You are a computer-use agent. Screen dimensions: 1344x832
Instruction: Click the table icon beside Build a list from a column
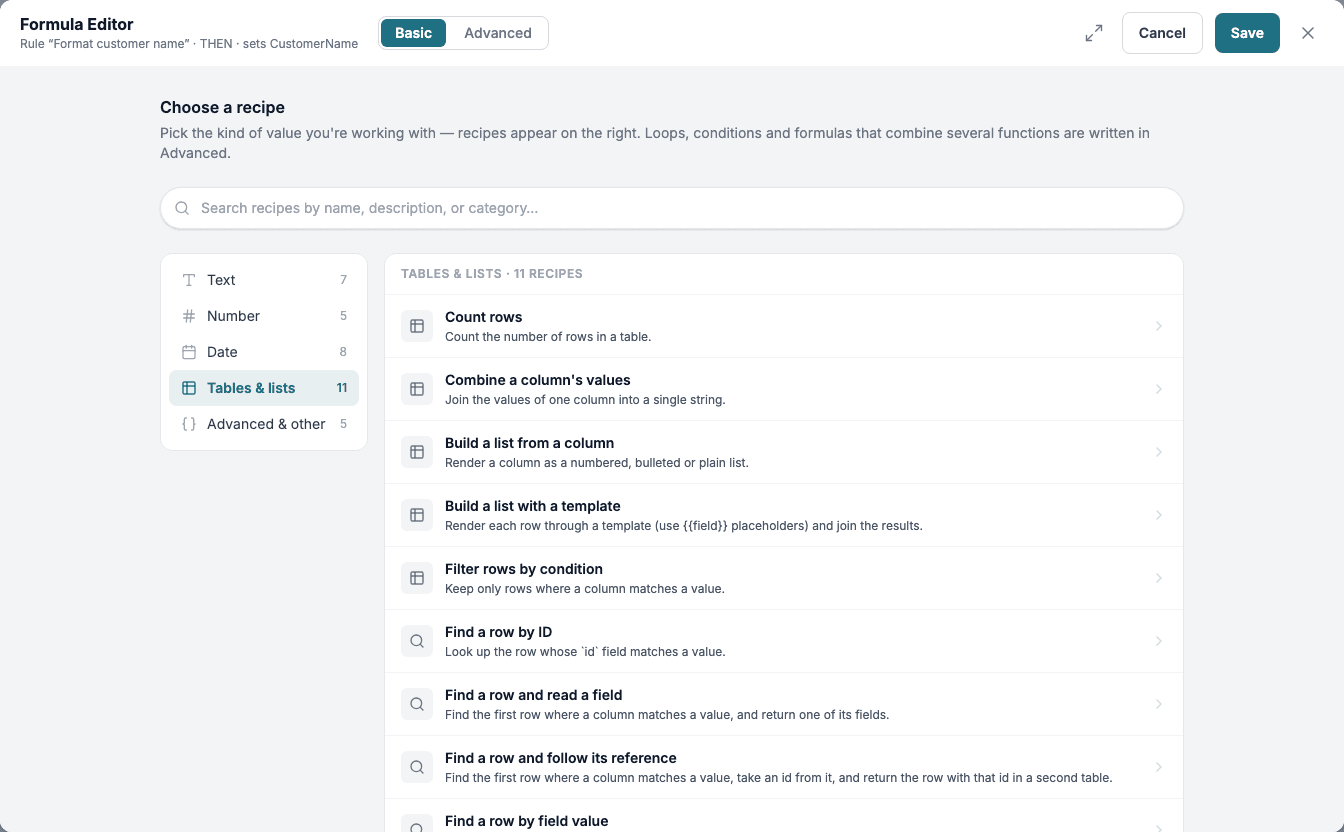417,452
